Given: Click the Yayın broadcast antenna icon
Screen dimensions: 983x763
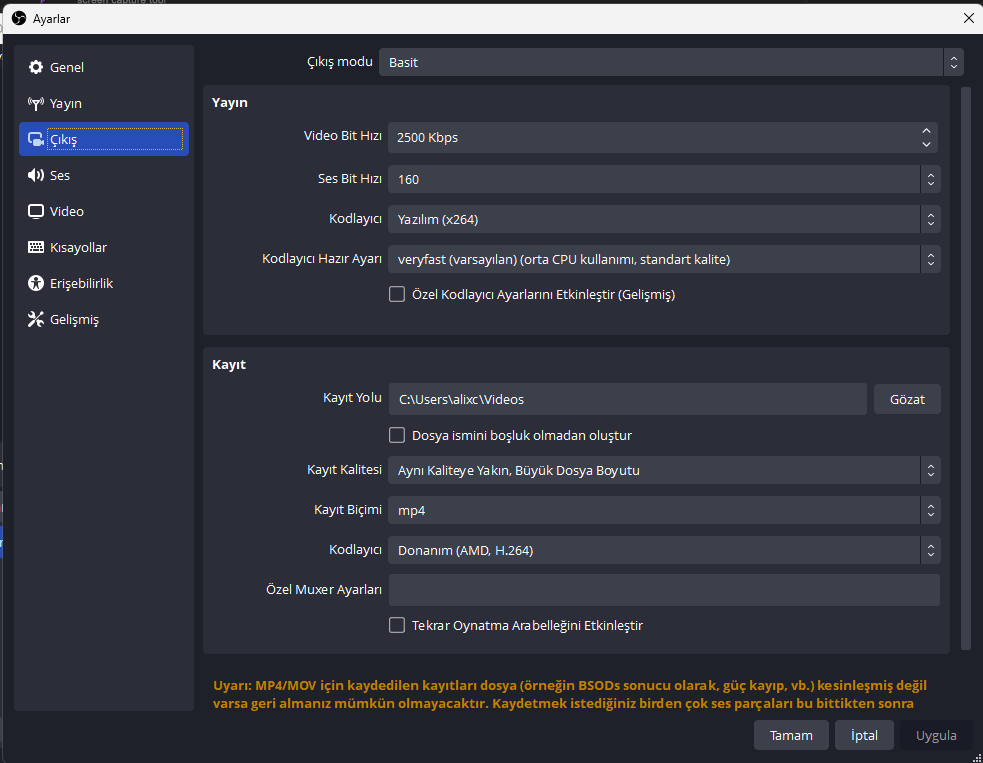Looking at the screenshot, I should [x=36, y=104].
